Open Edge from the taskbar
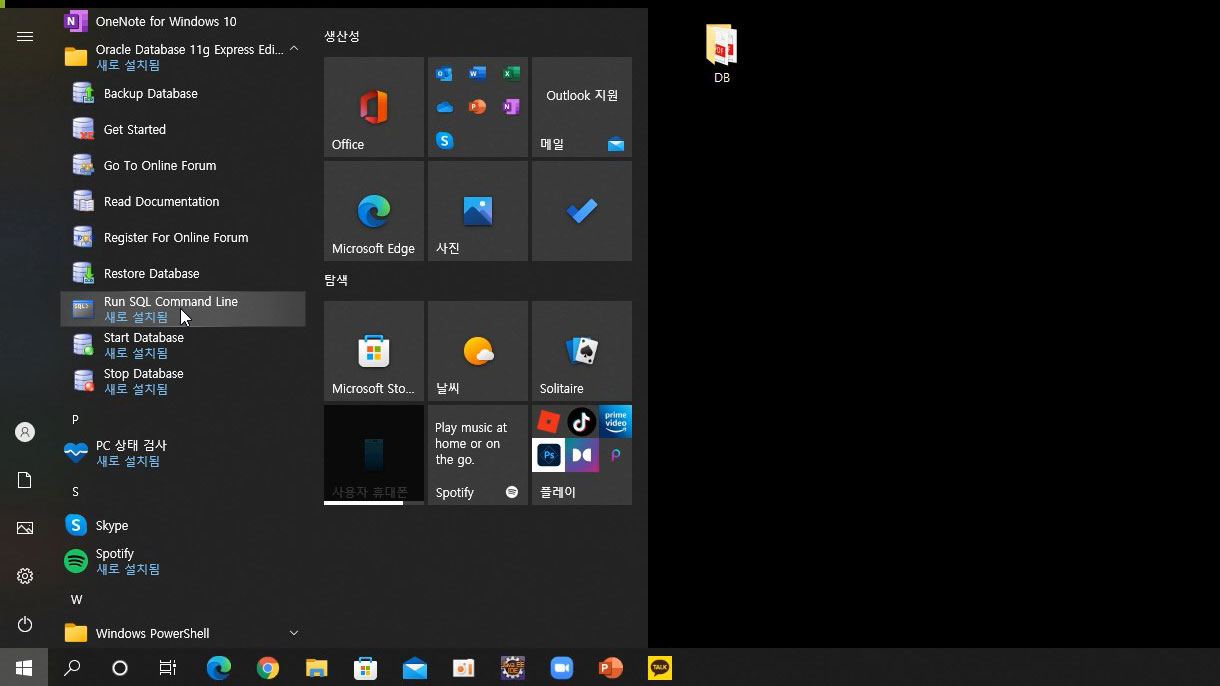 point(218,667)
